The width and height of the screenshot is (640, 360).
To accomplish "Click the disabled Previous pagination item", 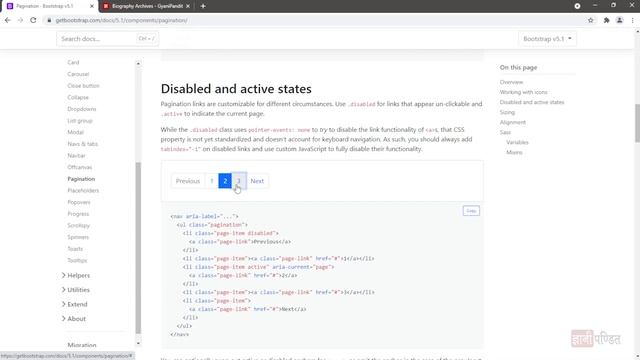I will [188, 181].
